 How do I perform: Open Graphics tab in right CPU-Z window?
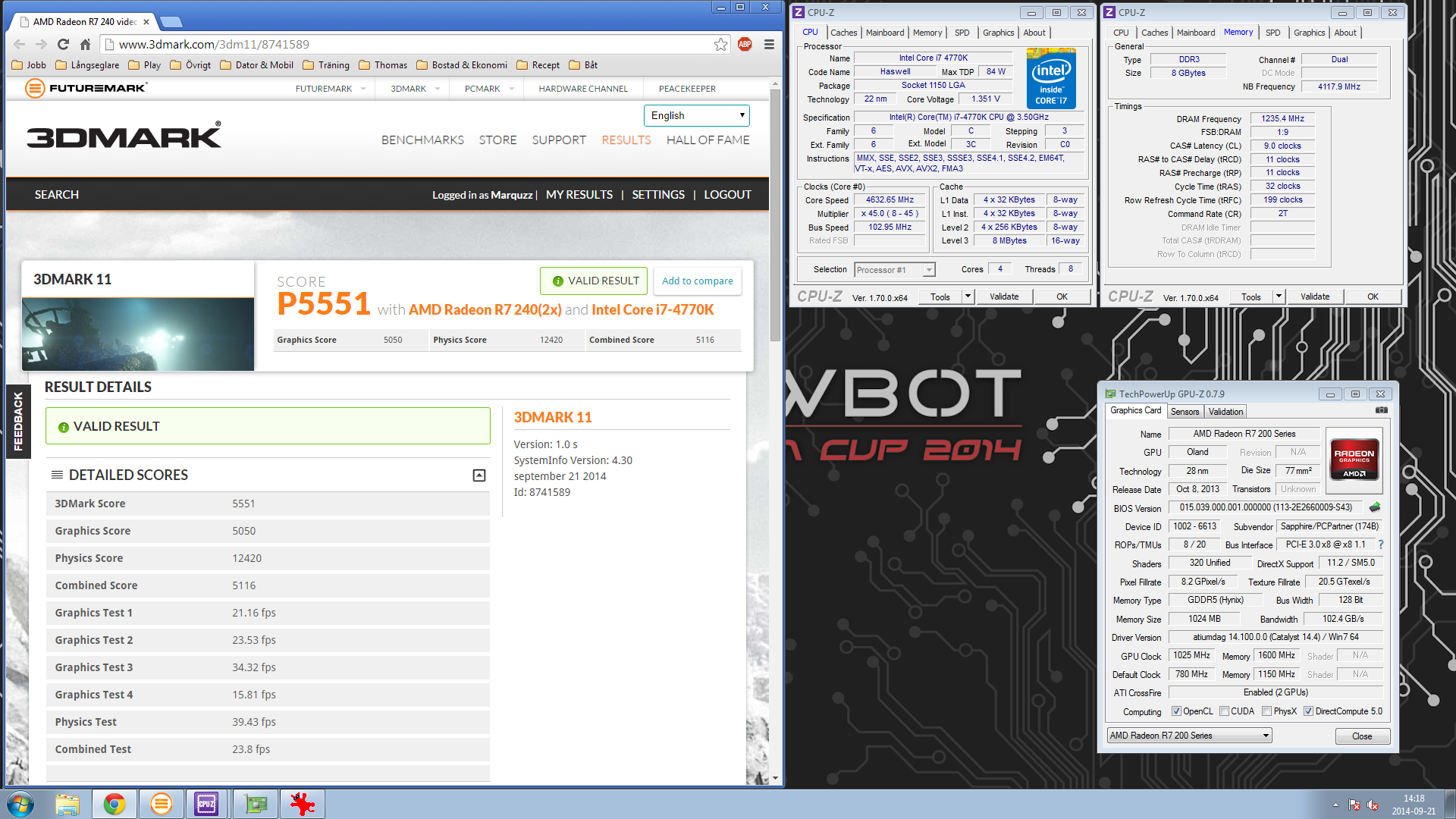(1310, 33)
